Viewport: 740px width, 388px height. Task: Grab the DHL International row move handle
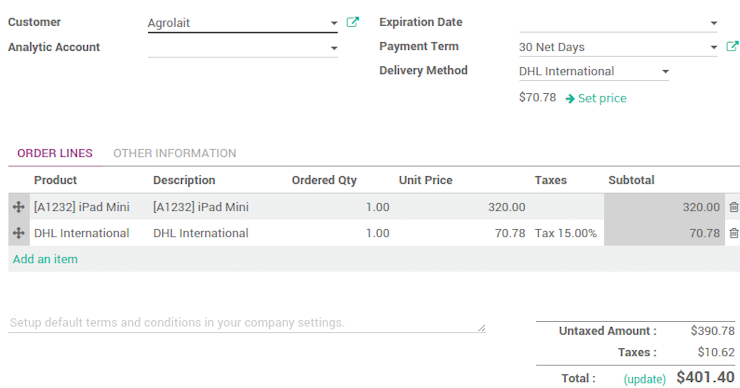(18, 233)
